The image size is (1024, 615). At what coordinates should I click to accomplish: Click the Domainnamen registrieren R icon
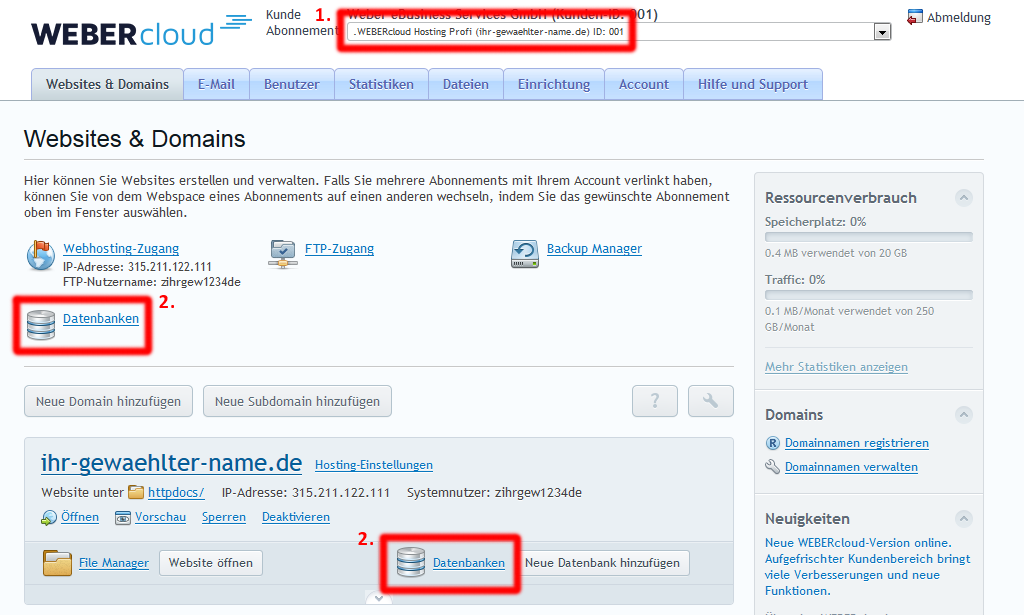tap(773, 443)
